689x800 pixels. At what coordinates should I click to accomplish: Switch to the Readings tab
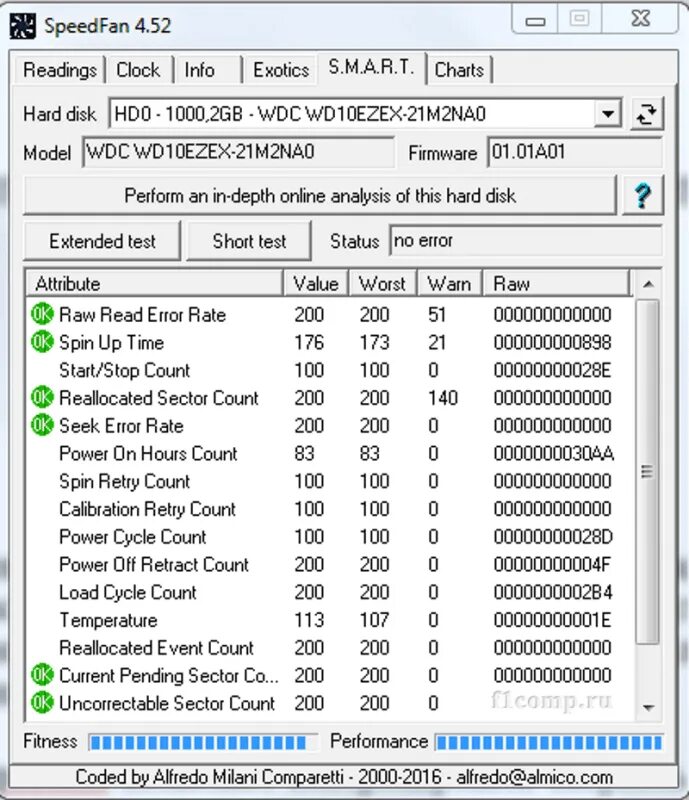tap(60, 70)
